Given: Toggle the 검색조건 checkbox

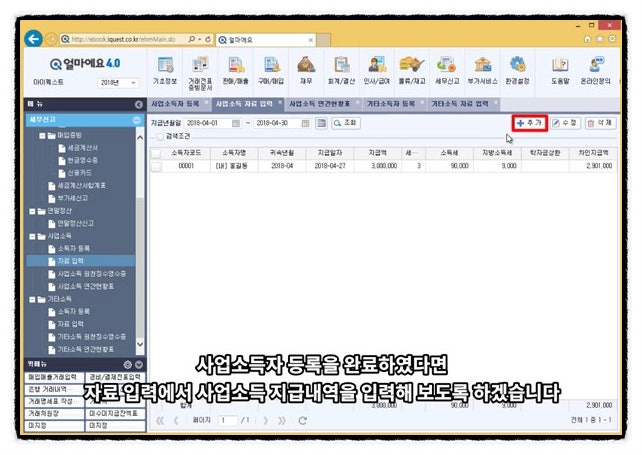Looking at the screenshot, I should [160, 136].
